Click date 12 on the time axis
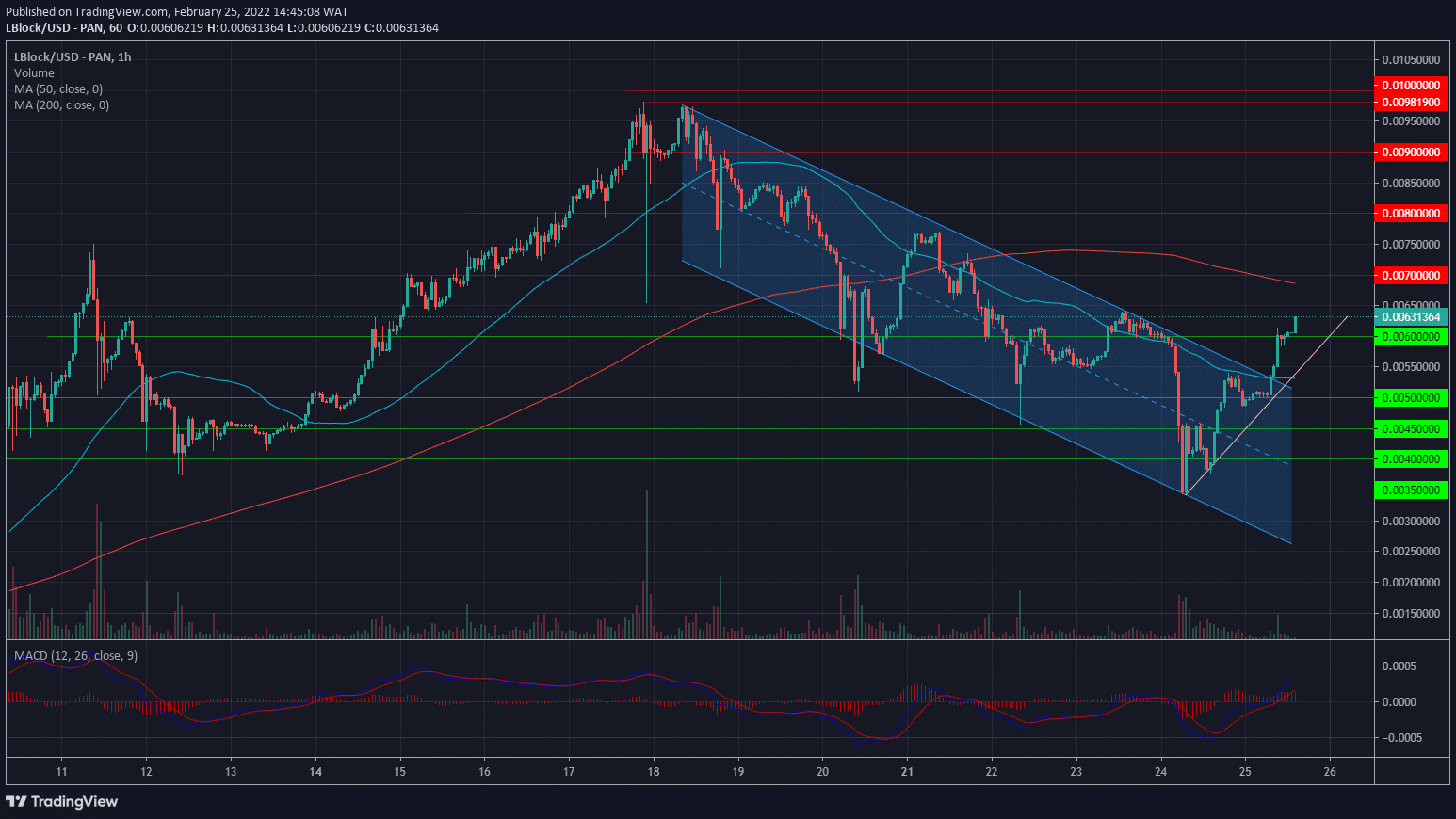 pyautogui.click(x=146, y=772)
